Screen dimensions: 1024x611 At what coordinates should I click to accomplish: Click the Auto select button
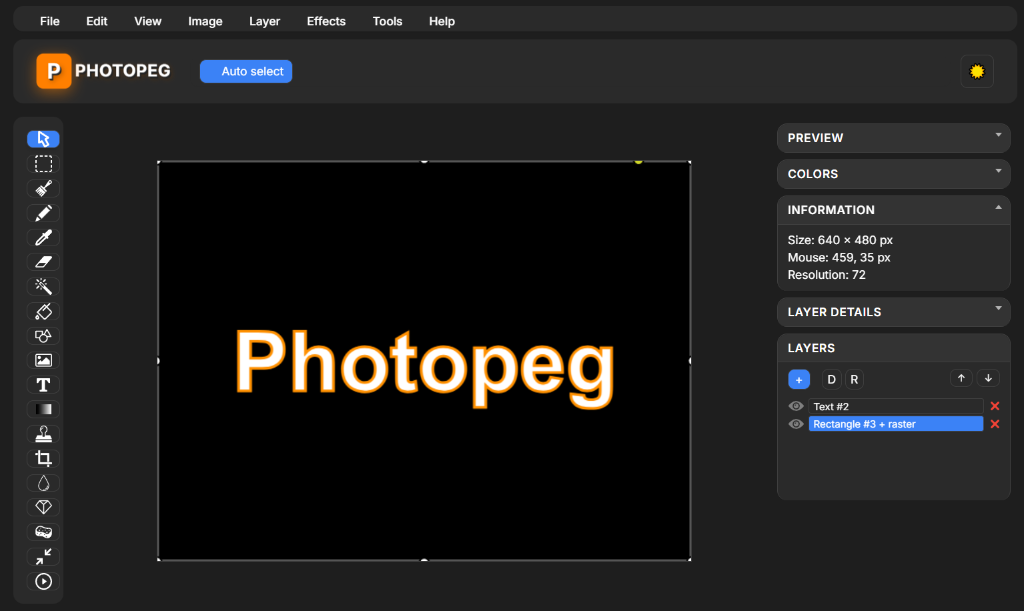pyautogui.click(x=245, y=71)
